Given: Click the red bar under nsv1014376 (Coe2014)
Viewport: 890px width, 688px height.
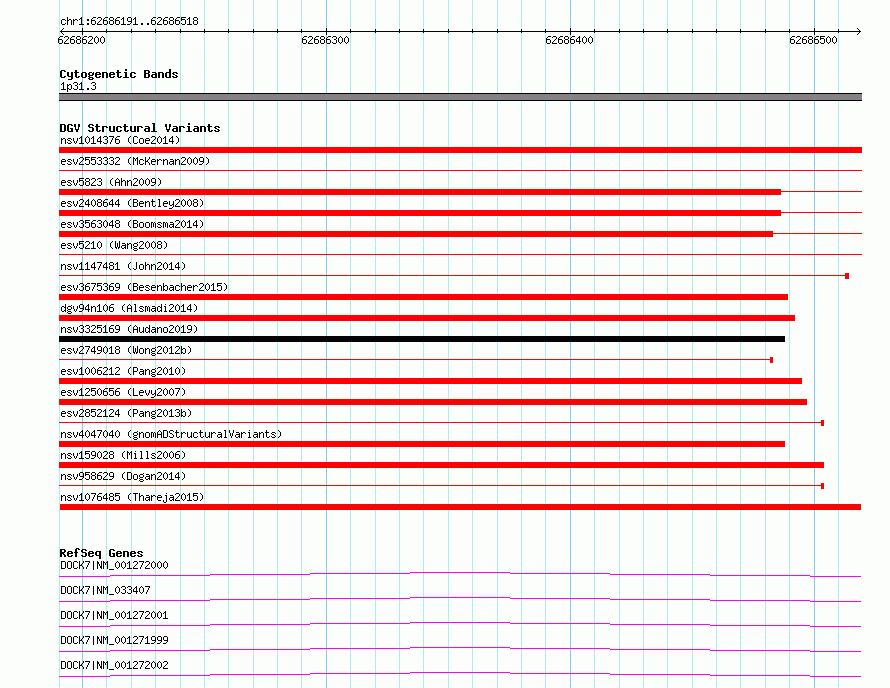Looking at the screenshot, I should tap(460, 150).
